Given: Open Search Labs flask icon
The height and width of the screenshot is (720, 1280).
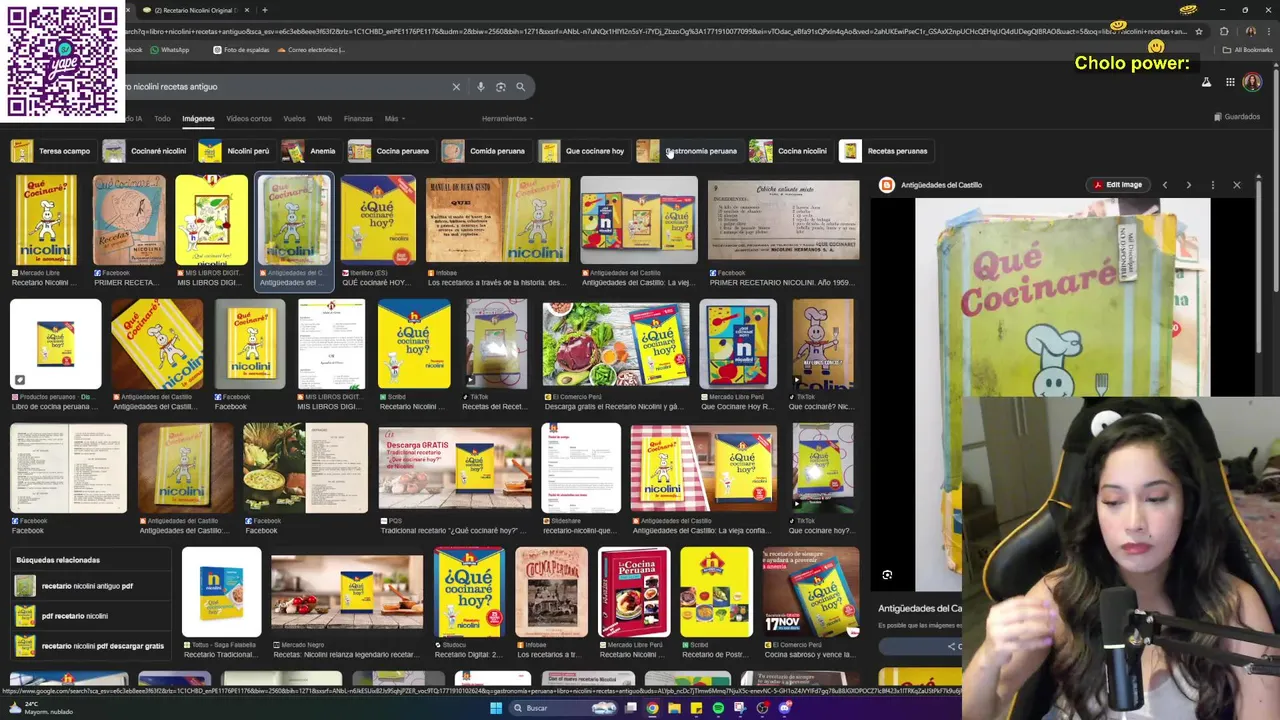Looking at the screenshot, I should click(x=1206, y=82).
